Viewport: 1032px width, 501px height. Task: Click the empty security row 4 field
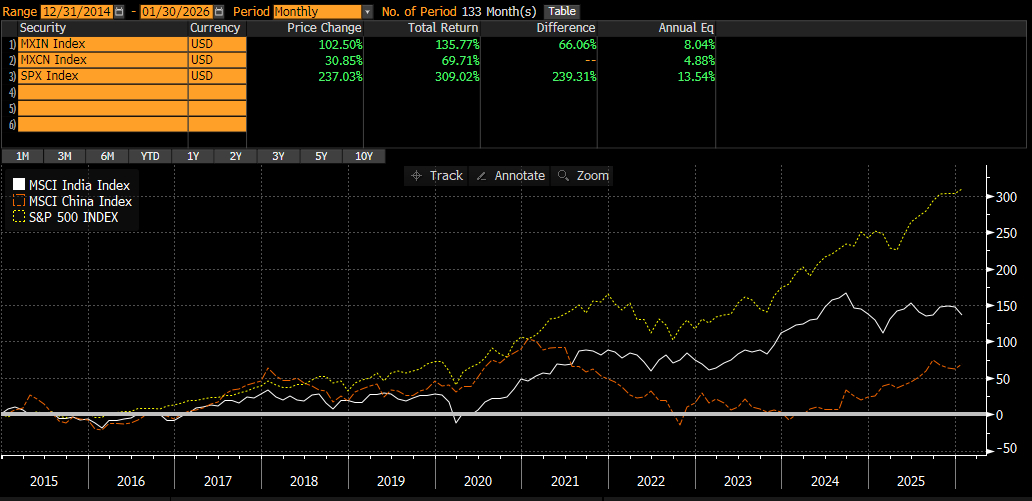pyautogui.click(x=102, y=92)
